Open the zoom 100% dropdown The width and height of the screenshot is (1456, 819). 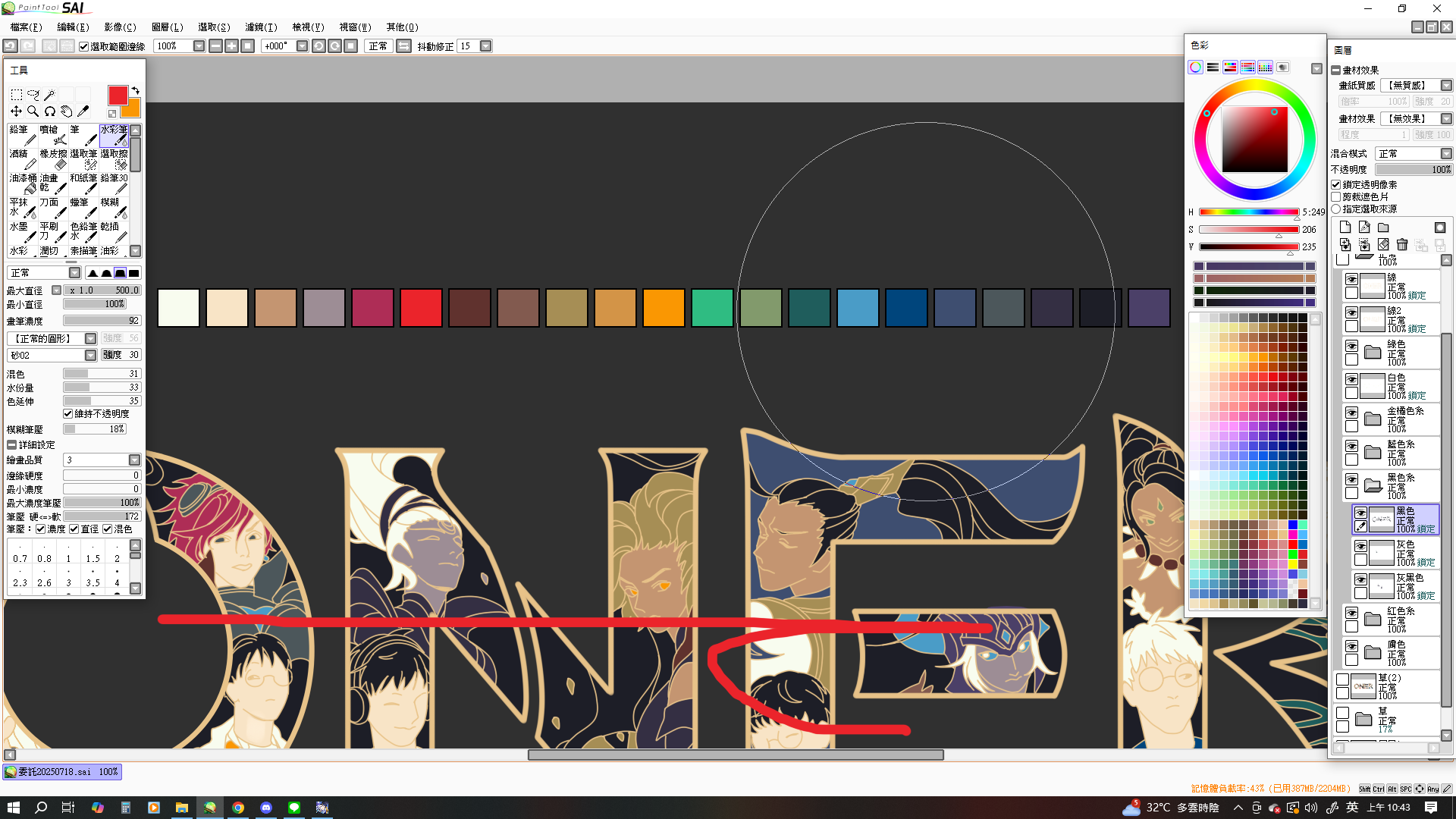click(199, 46)
